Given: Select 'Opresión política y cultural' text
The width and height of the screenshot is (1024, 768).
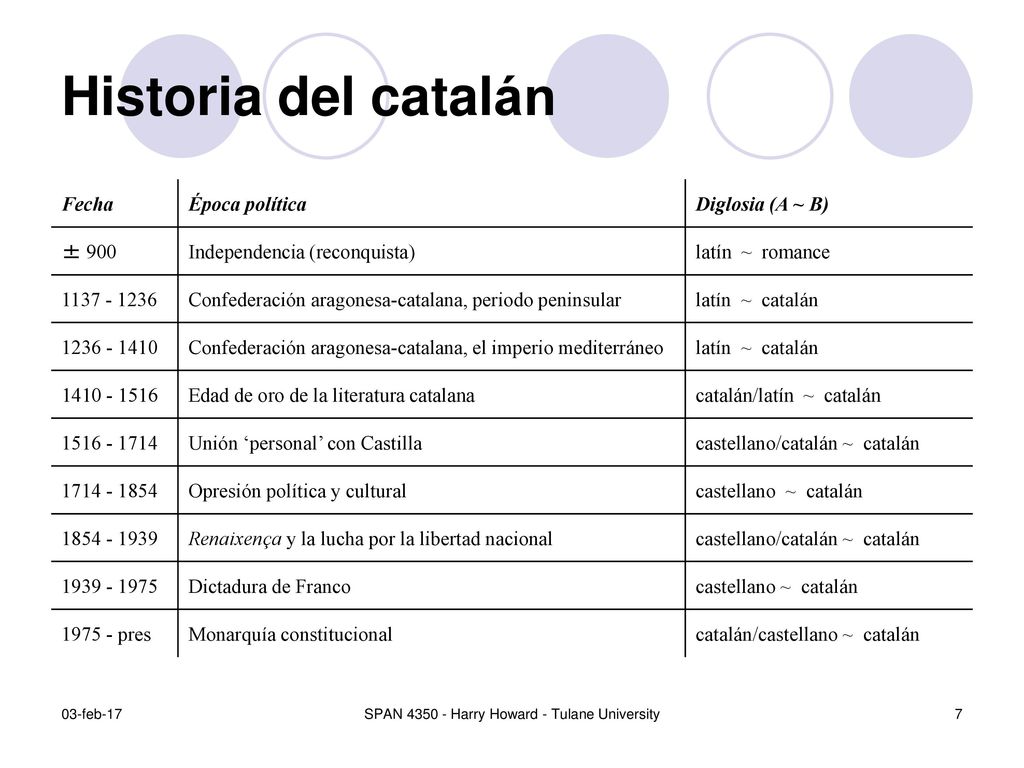Looking at the screenshot, I should (297, 490).
